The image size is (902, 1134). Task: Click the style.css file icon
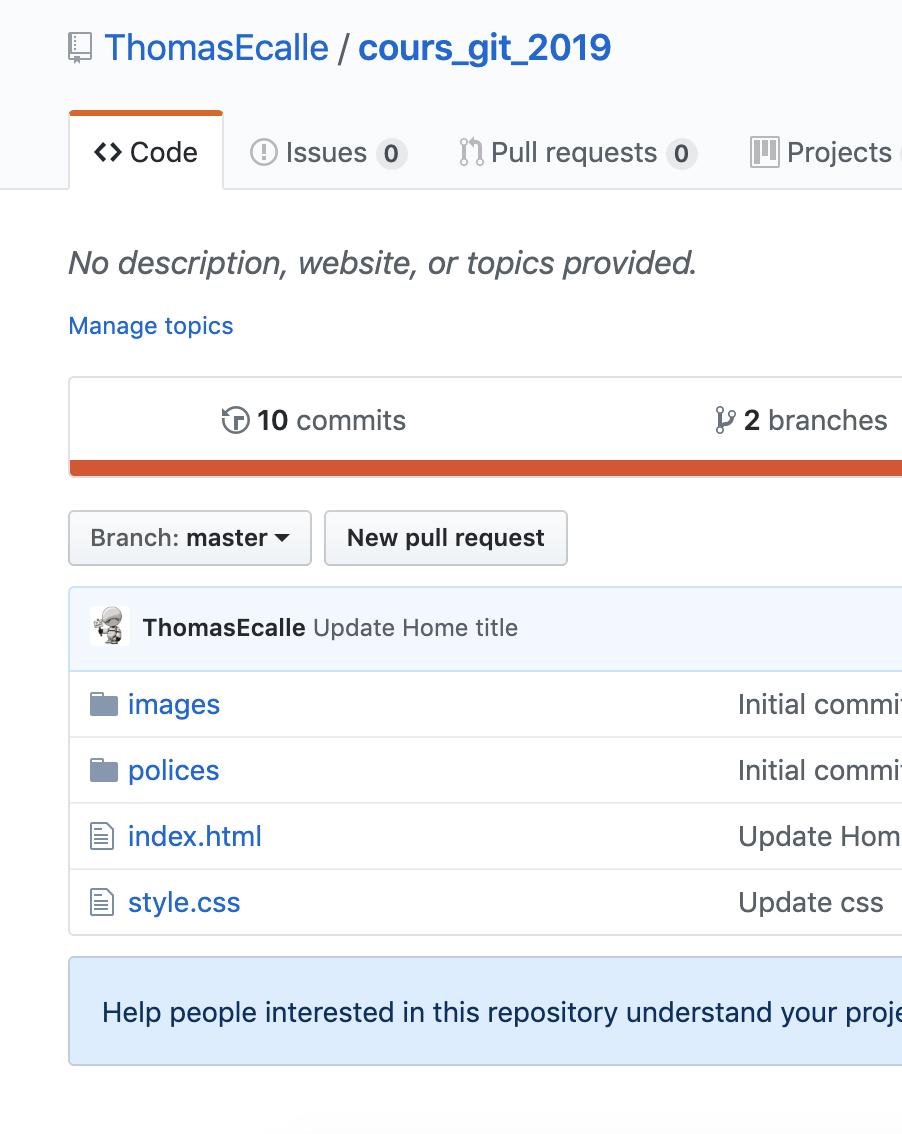[x=102, y=903]
